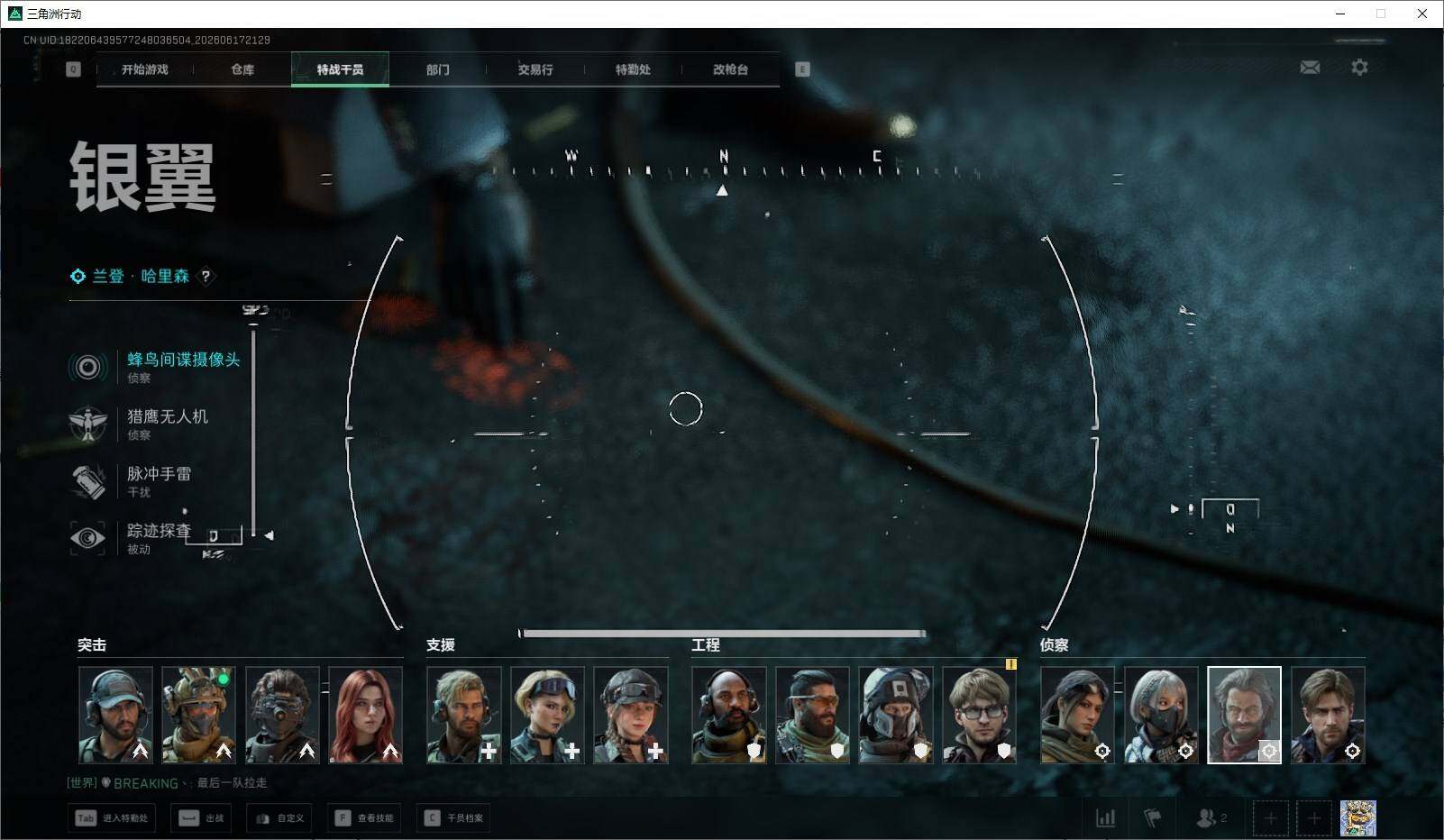Choose the bald 工程 operator with headset

(x=729, y=715)
